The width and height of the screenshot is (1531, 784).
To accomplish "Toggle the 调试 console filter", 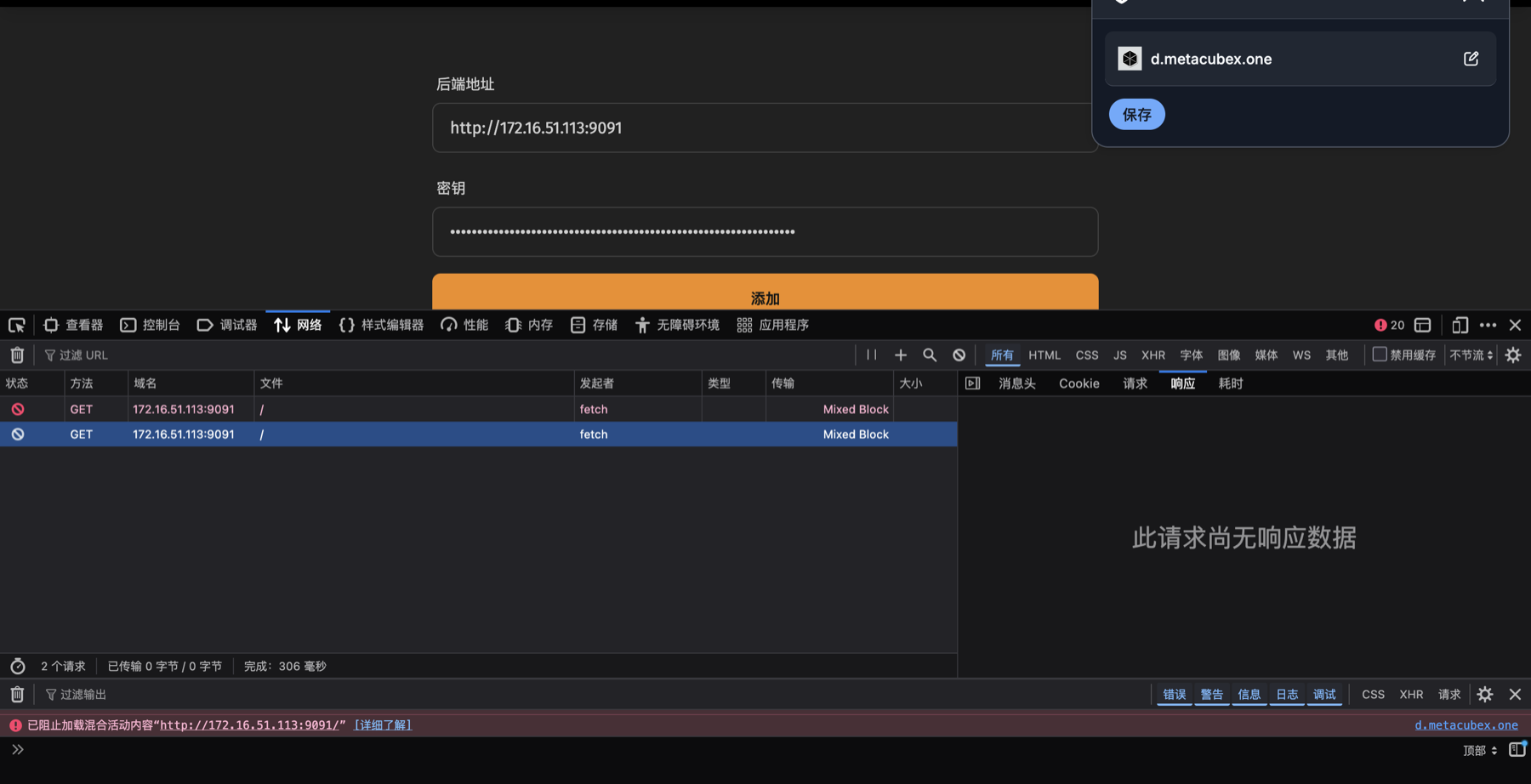I will pos(1324,695).
